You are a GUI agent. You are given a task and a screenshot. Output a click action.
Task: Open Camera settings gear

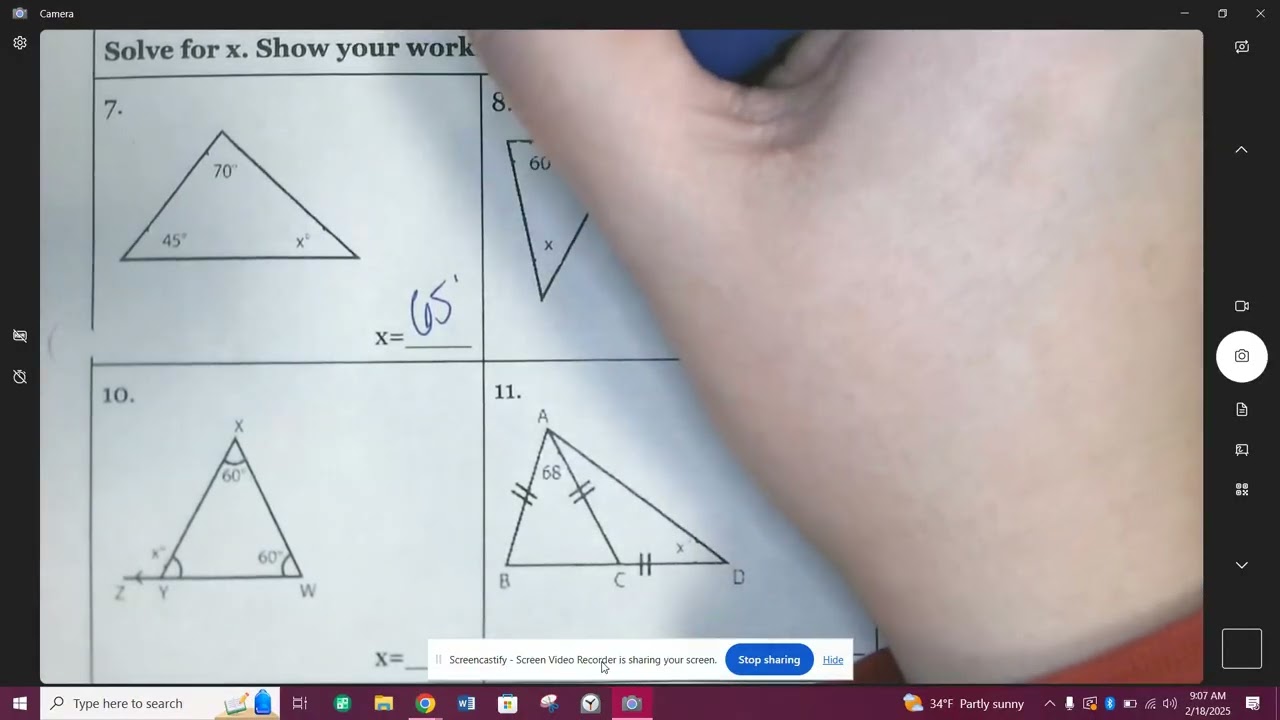[19, 43]
